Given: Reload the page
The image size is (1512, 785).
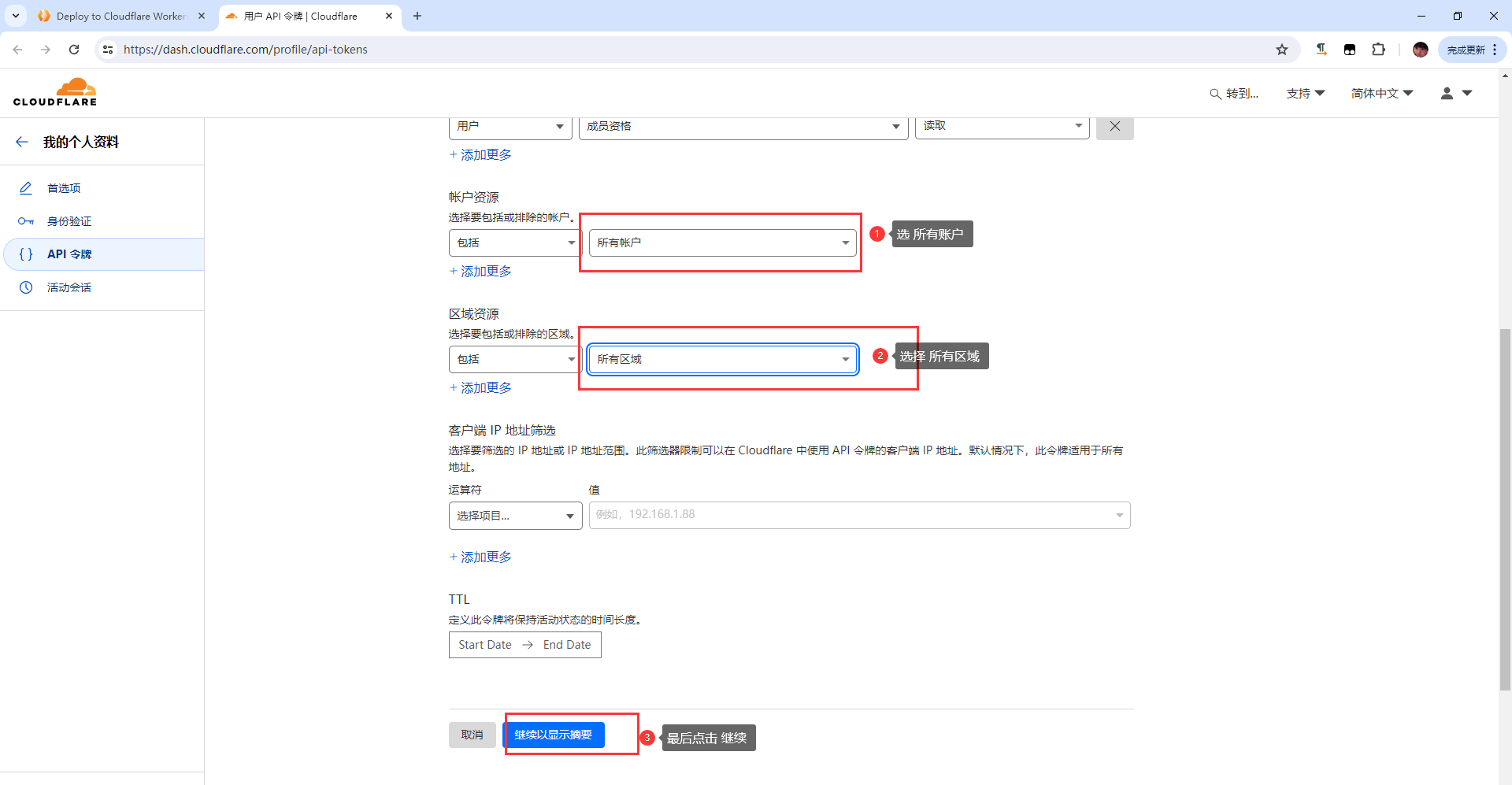Looking at the screenshot, I should (x=74, y=50).
